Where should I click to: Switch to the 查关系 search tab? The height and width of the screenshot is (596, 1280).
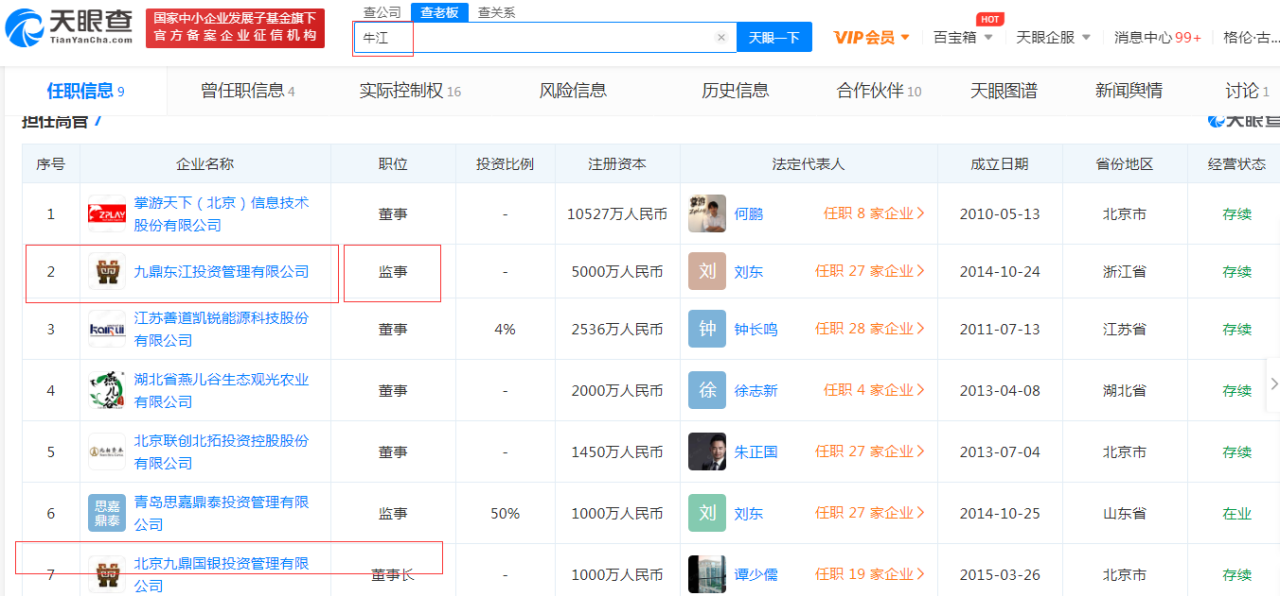coord(496,12)
